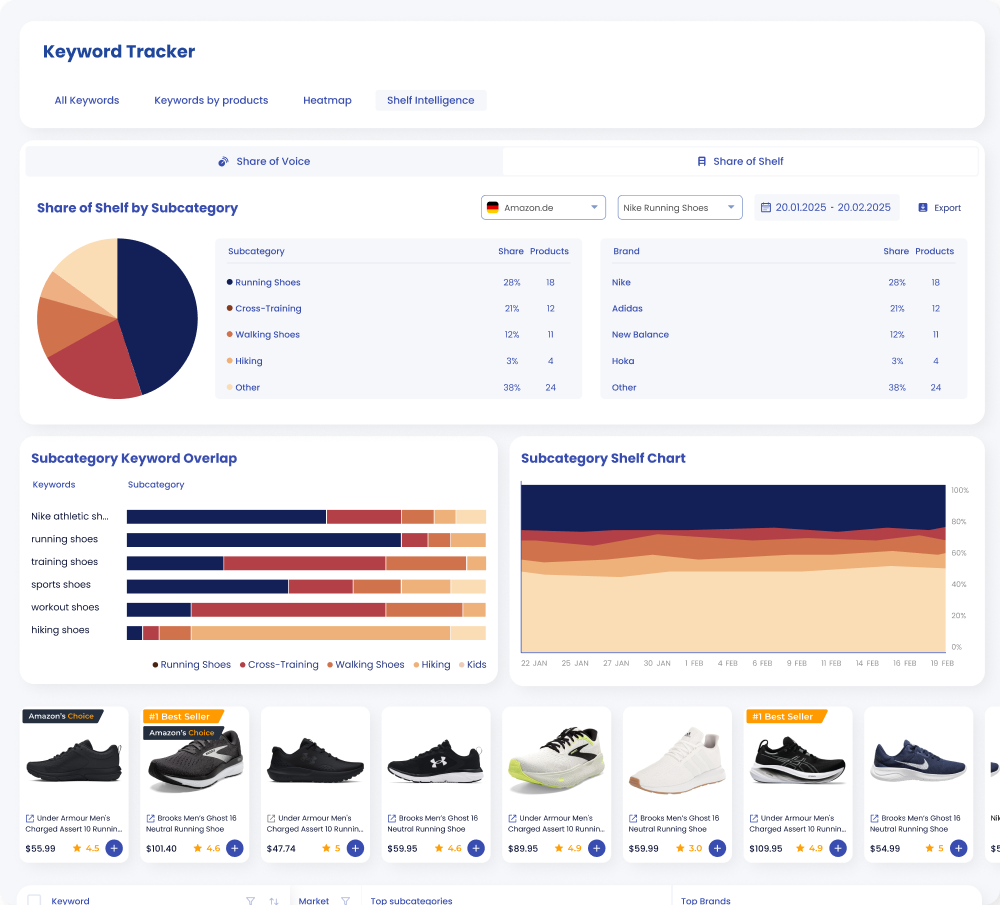Click plus icon on $109.95 Under Armour shoe
The image size is (1000, 905).
(x=838, y=848)
